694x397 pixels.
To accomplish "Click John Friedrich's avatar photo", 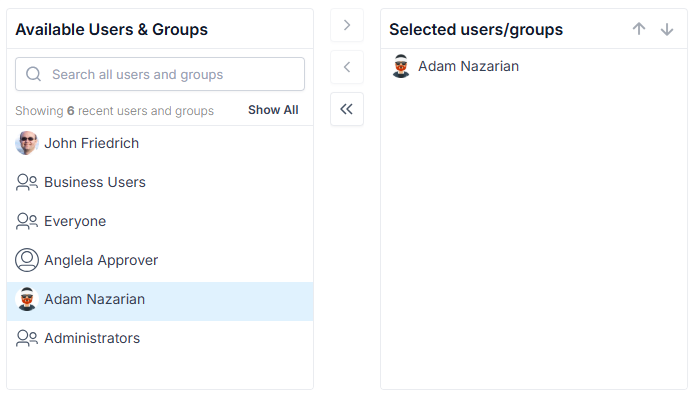I will point(27,143).
